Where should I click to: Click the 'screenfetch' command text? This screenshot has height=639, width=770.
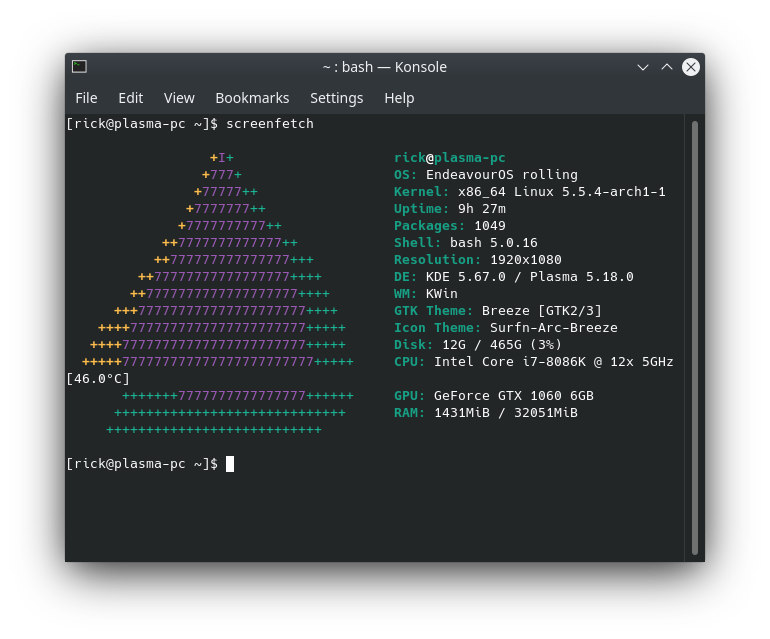(x=270, y=124)
